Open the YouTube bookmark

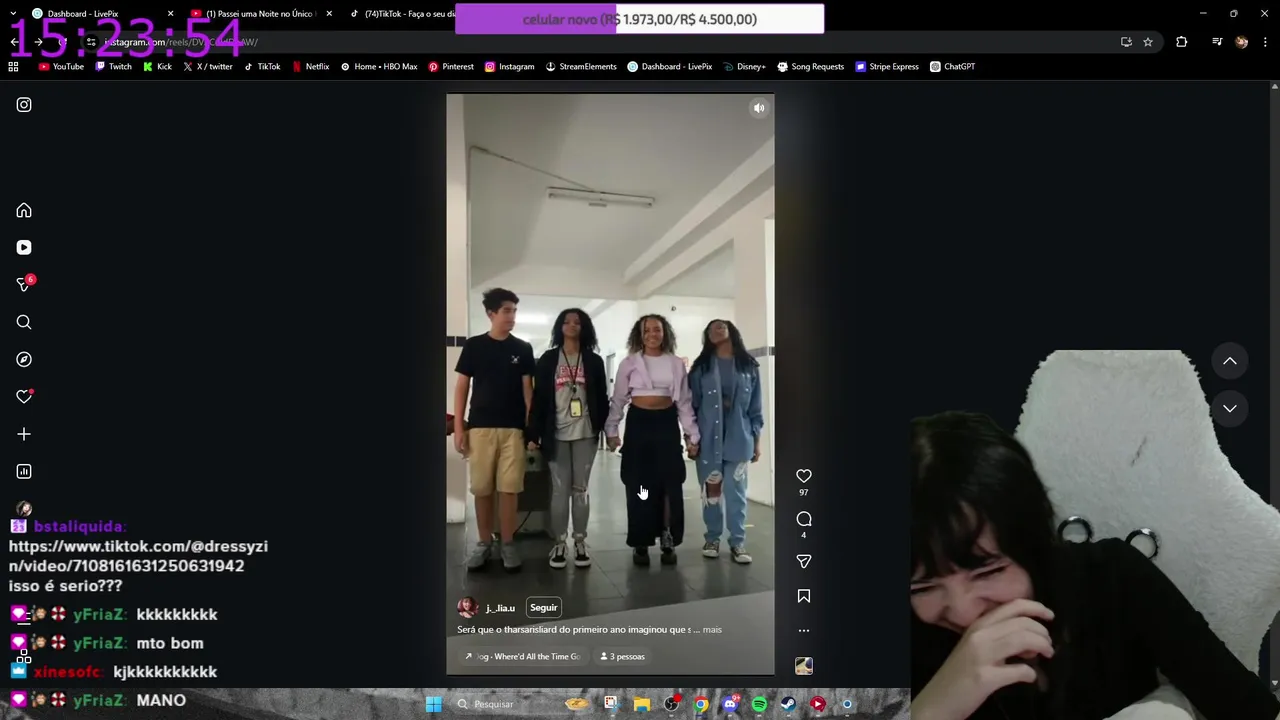[x=62, y=67]
